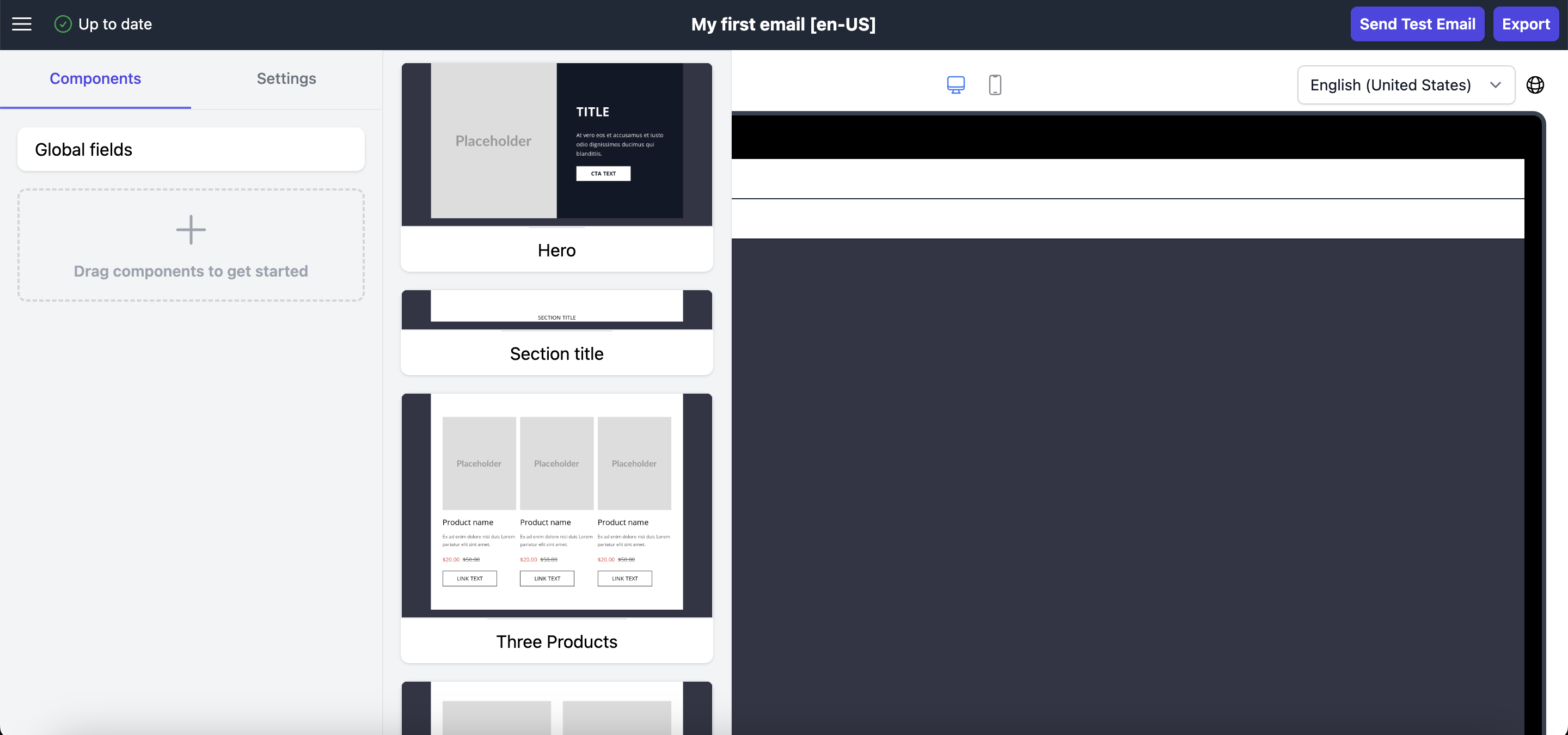
Task: Click the green up-to-date checkmark icon
Action: pos(63,24)
